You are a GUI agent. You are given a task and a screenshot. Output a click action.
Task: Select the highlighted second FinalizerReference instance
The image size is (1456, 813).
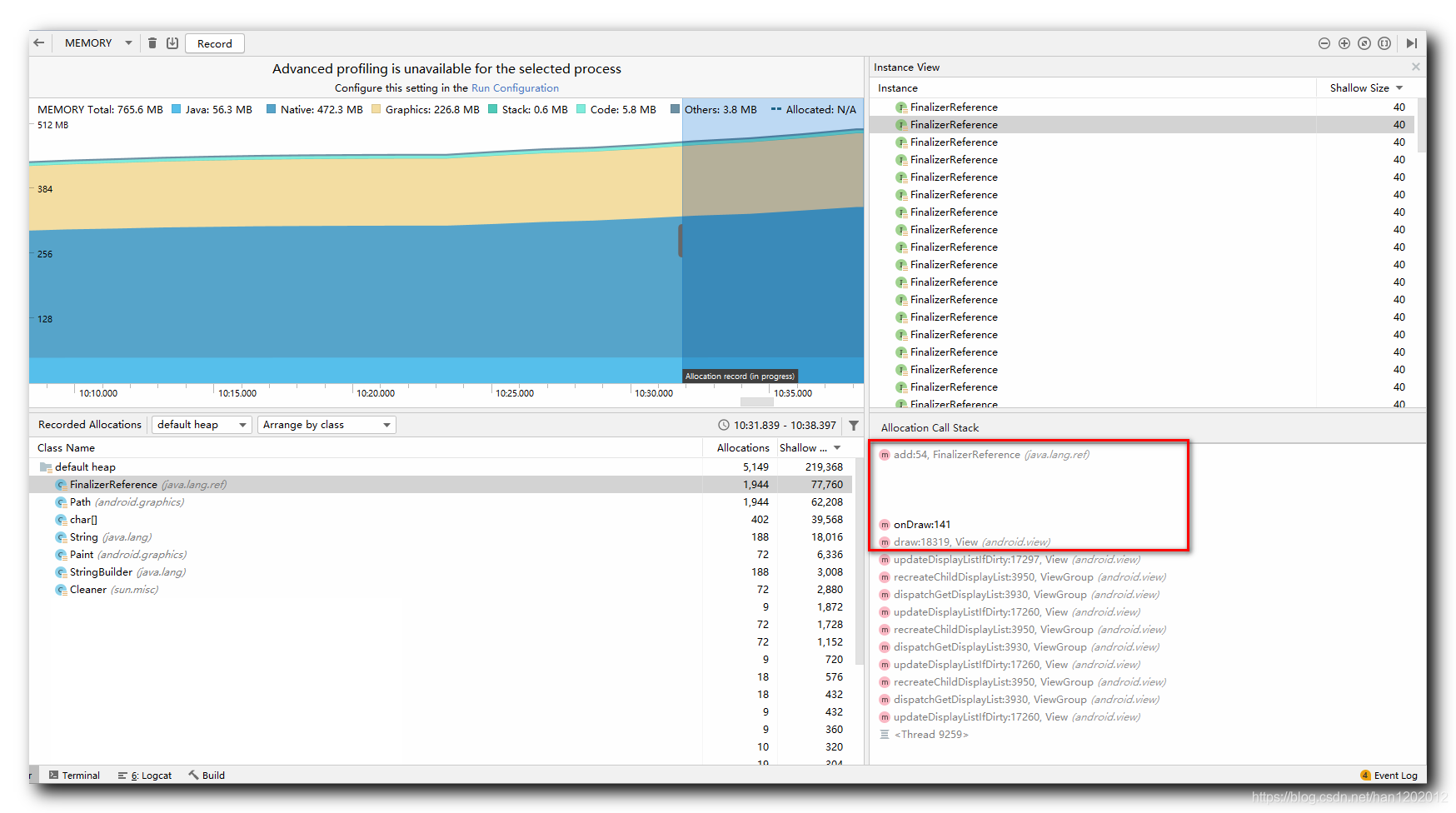click(1143, 124)
